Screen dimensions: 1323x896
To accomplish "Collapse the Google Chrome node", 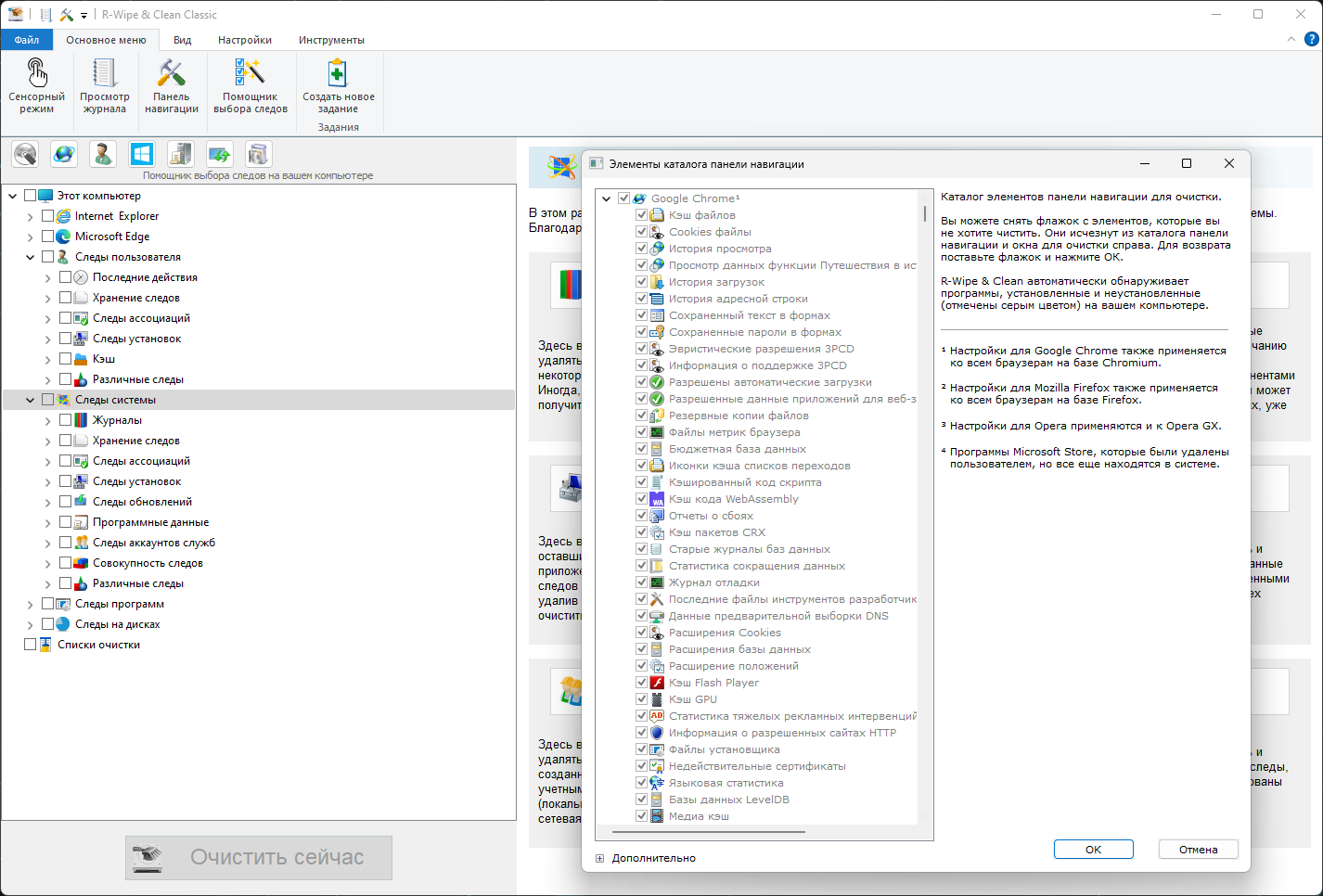I will point(606,198).
